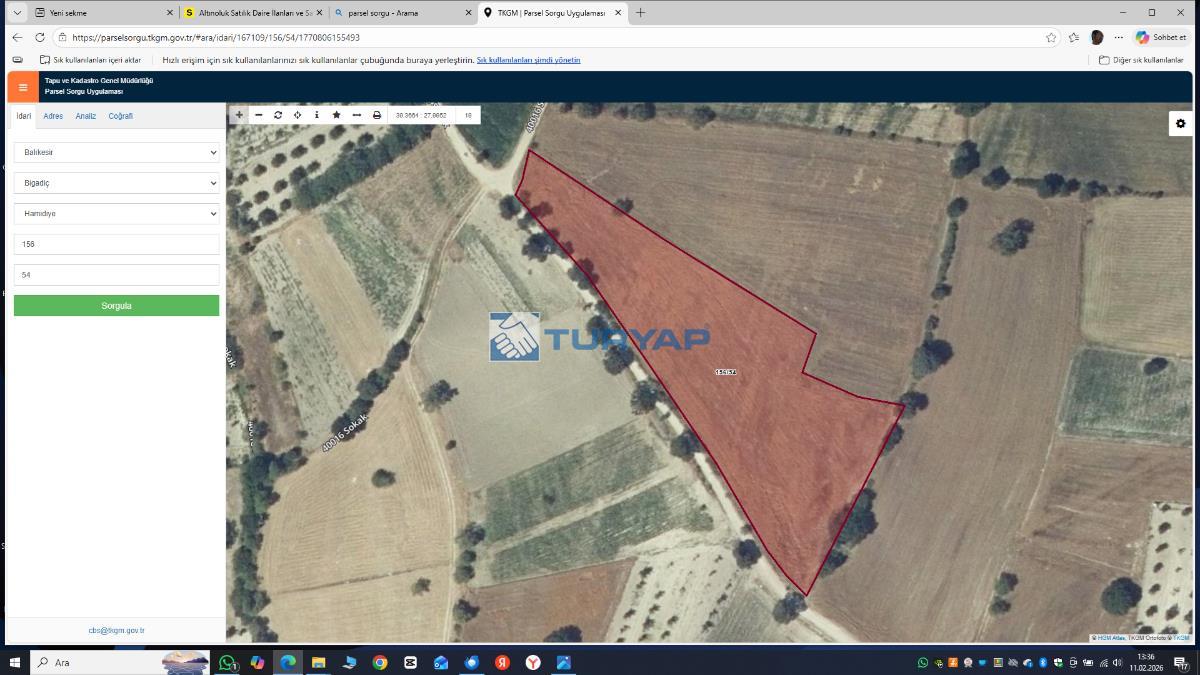Toggle the orange hamburger side menu
This screenshot has height=675, width=1200.
point(23,87)
